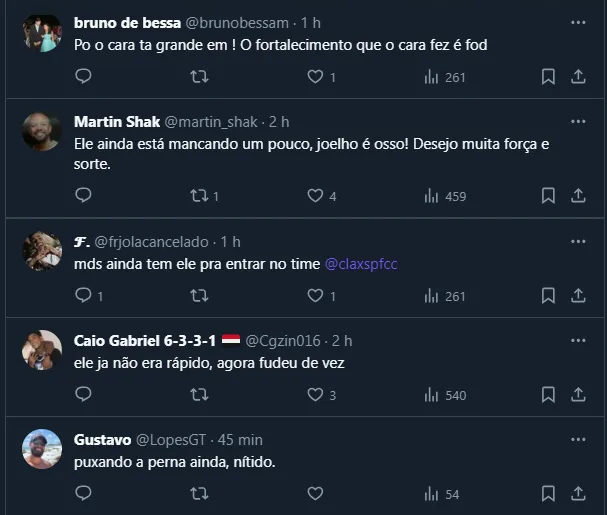Bookmark frjolacancelado's tweet
The height and width of the screenshot is (515, 607).
548,295
